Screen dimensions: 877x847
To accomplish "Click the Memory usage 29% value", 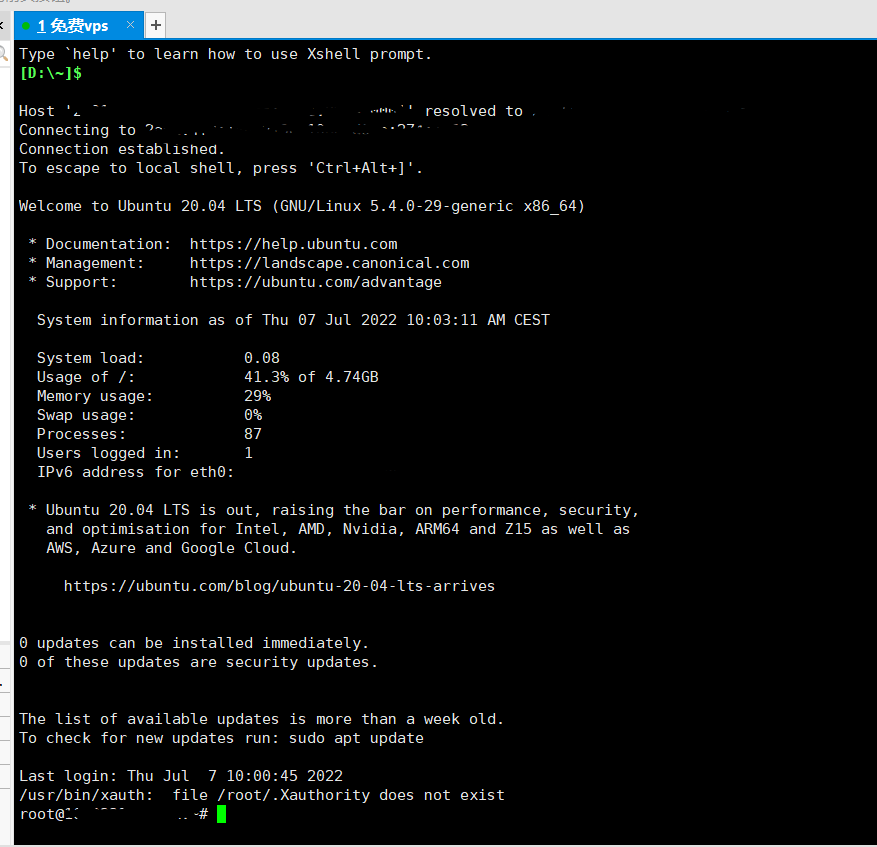I will click(x=257, y=396).
